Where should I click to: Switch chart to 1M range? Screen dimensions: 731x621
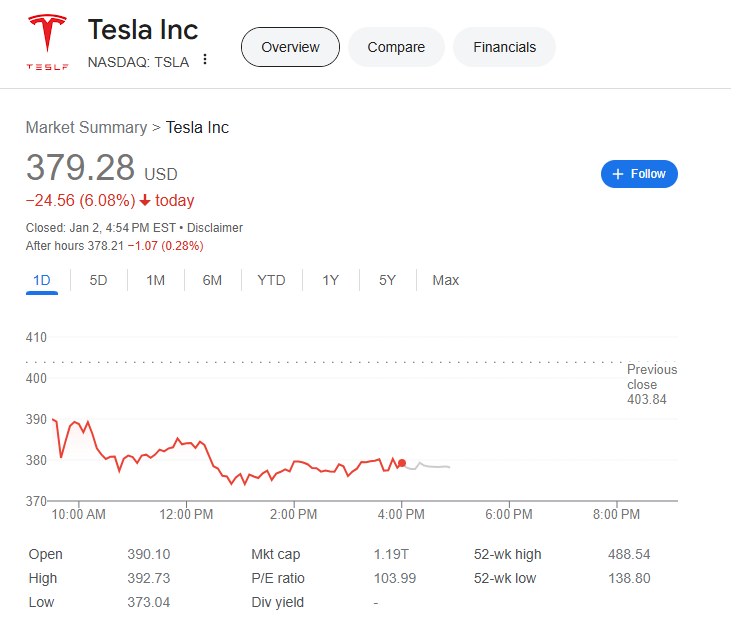[x=155, y=280]
